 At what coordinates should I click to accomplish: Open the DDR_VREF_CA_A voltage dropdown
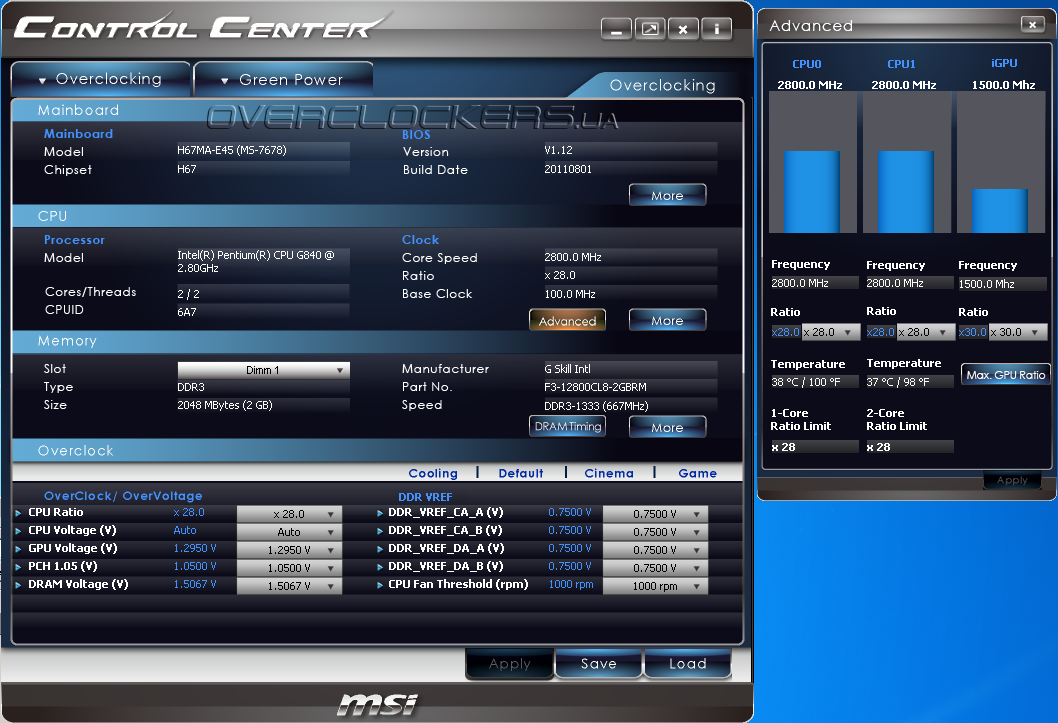tap(655, 514)
